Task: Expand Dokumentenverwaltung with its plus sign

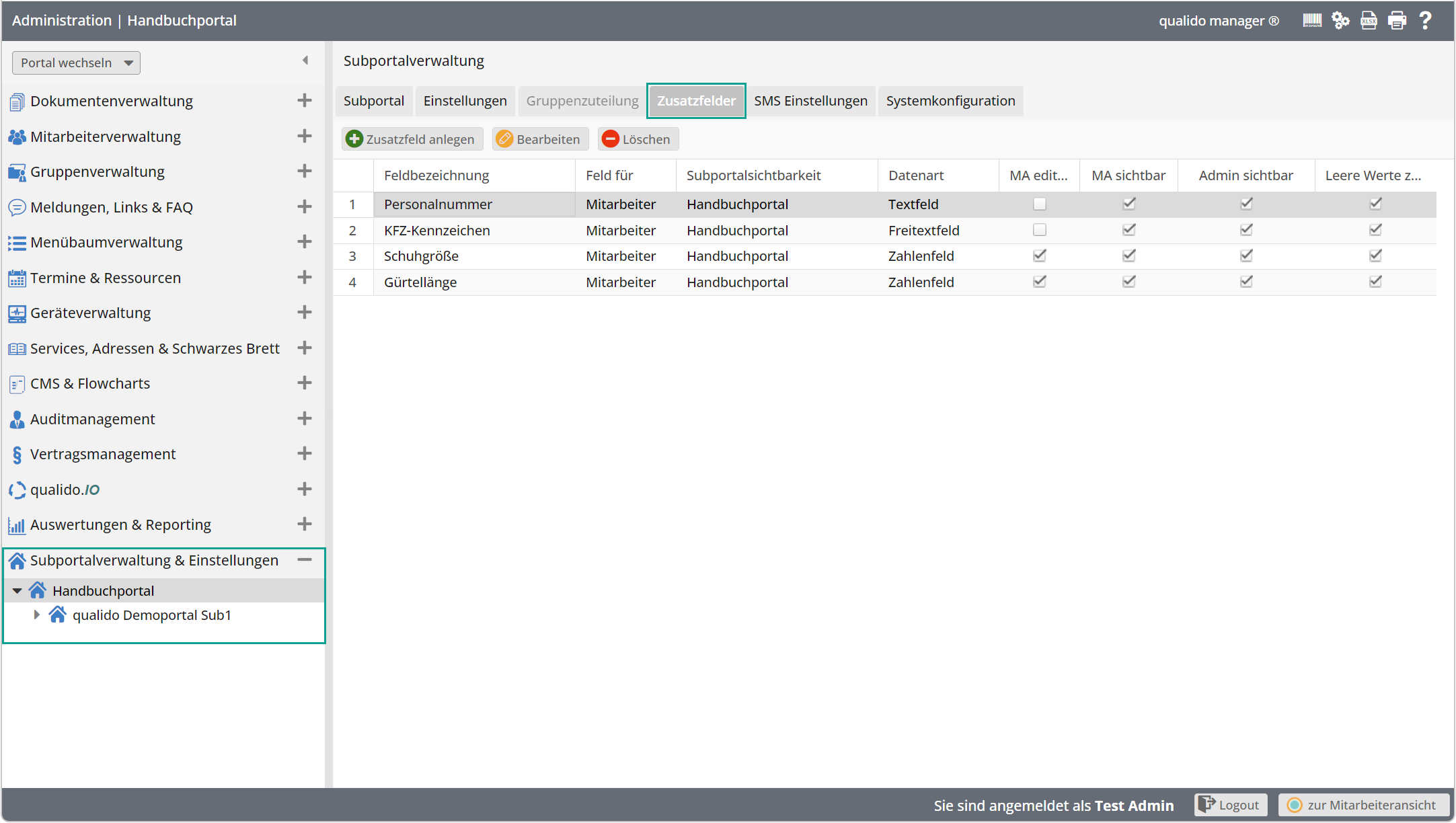Action: pyautogui.click(x=305, y=101)
